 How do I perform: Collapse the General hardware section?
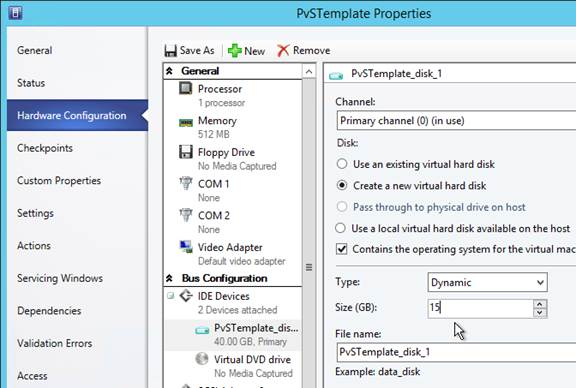169,71
